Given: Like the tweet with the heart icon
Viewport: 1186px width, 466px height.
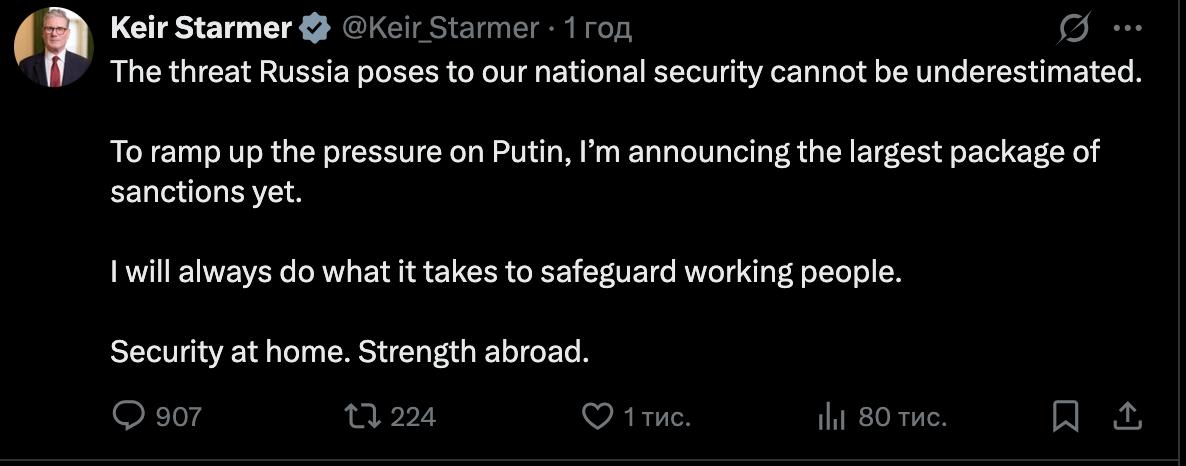Looking at the screenshot, I should point(597,416).
